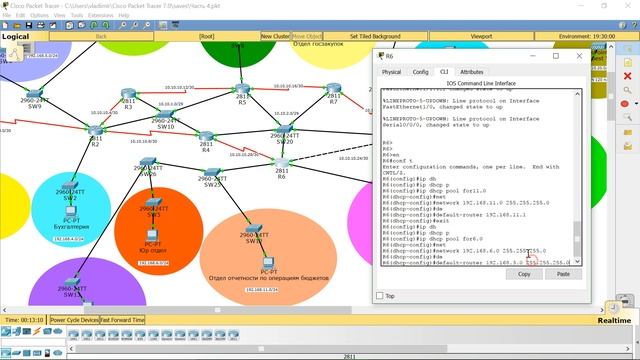640x360 pixels.
Task: Click the Help question mark icon
Action: pyautogui.click(x=634, y=25)
